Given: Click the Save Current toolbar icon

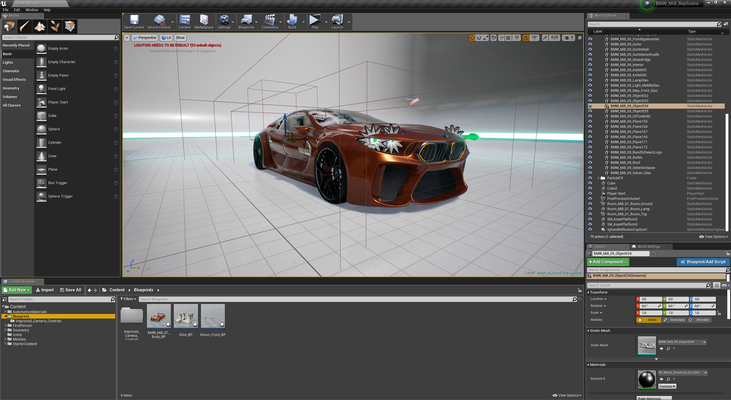Looking at the screenshot, I should pyautogui.click(x=135, y=21).
